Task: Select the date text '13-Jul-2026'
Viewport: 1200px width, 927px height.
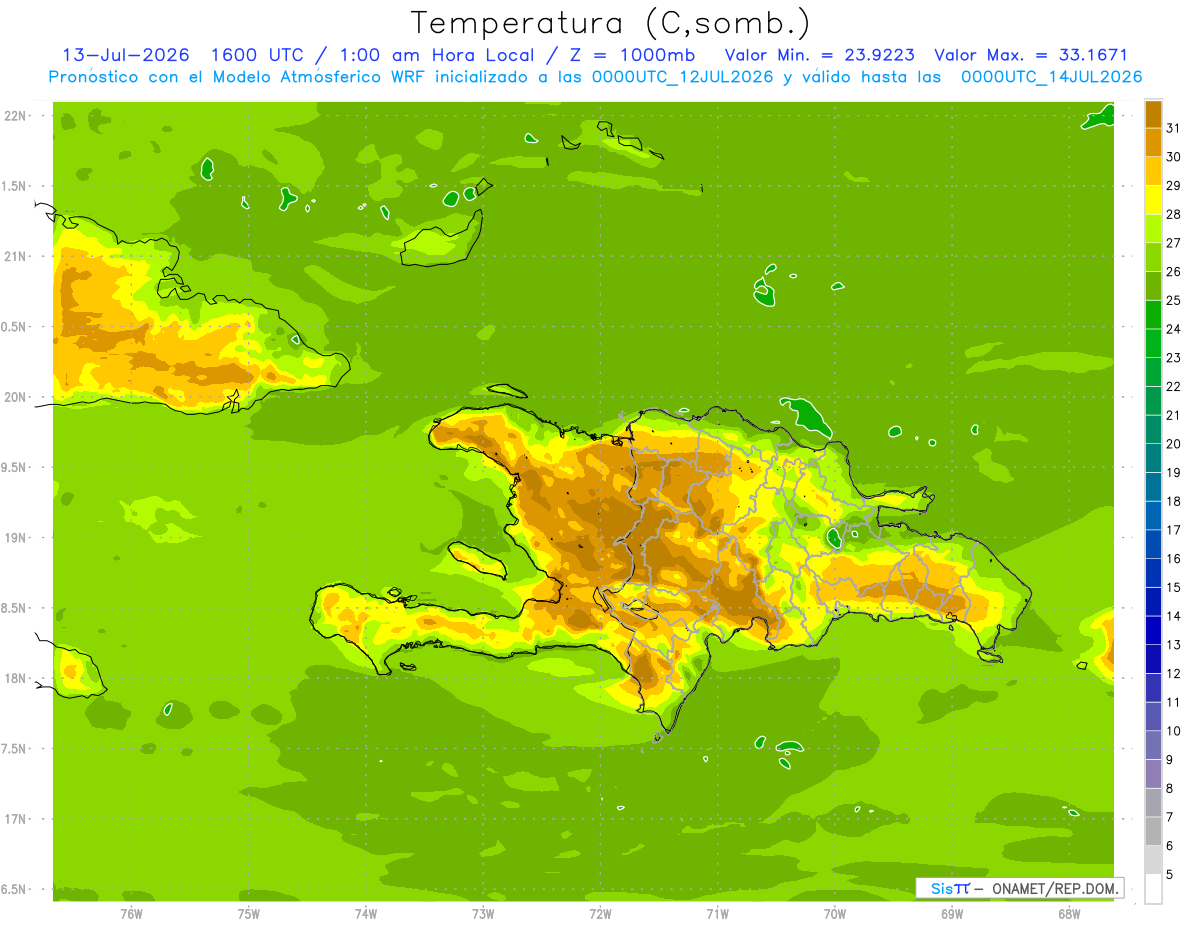Action: coord(125,55)
